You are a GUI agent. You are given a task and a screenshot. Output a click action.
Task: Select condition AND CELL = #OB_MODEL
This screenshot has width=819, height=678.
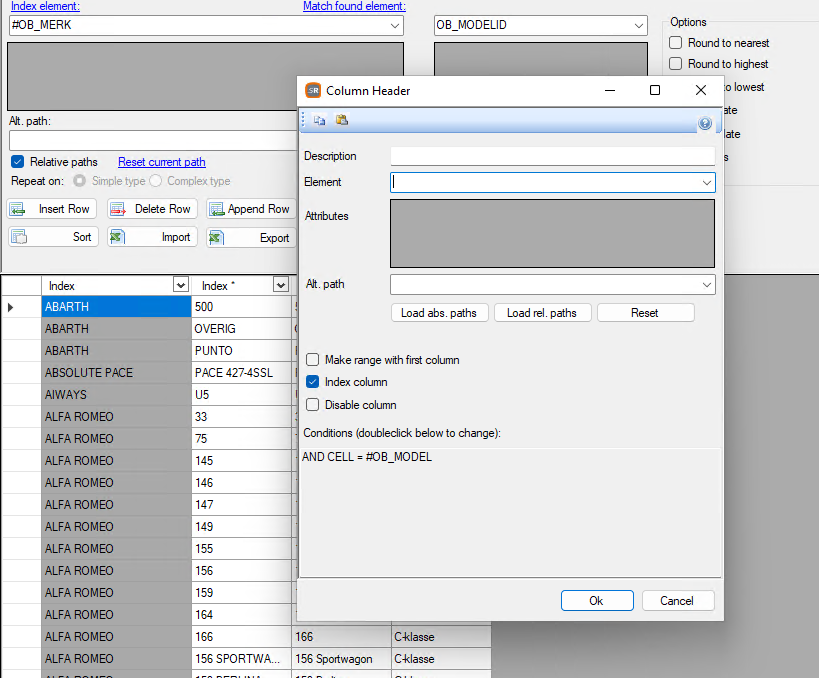click(367, 457)
